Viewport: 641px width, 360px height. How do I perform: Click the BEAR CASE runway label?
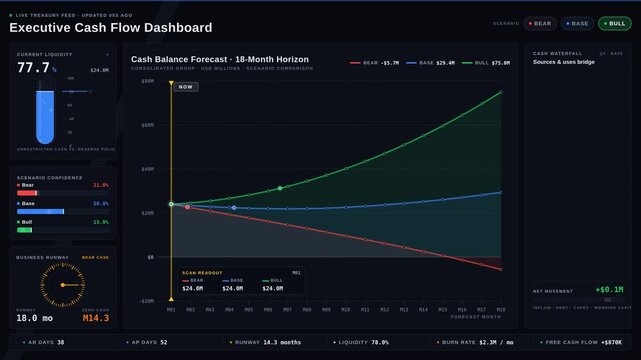(95, 257)
